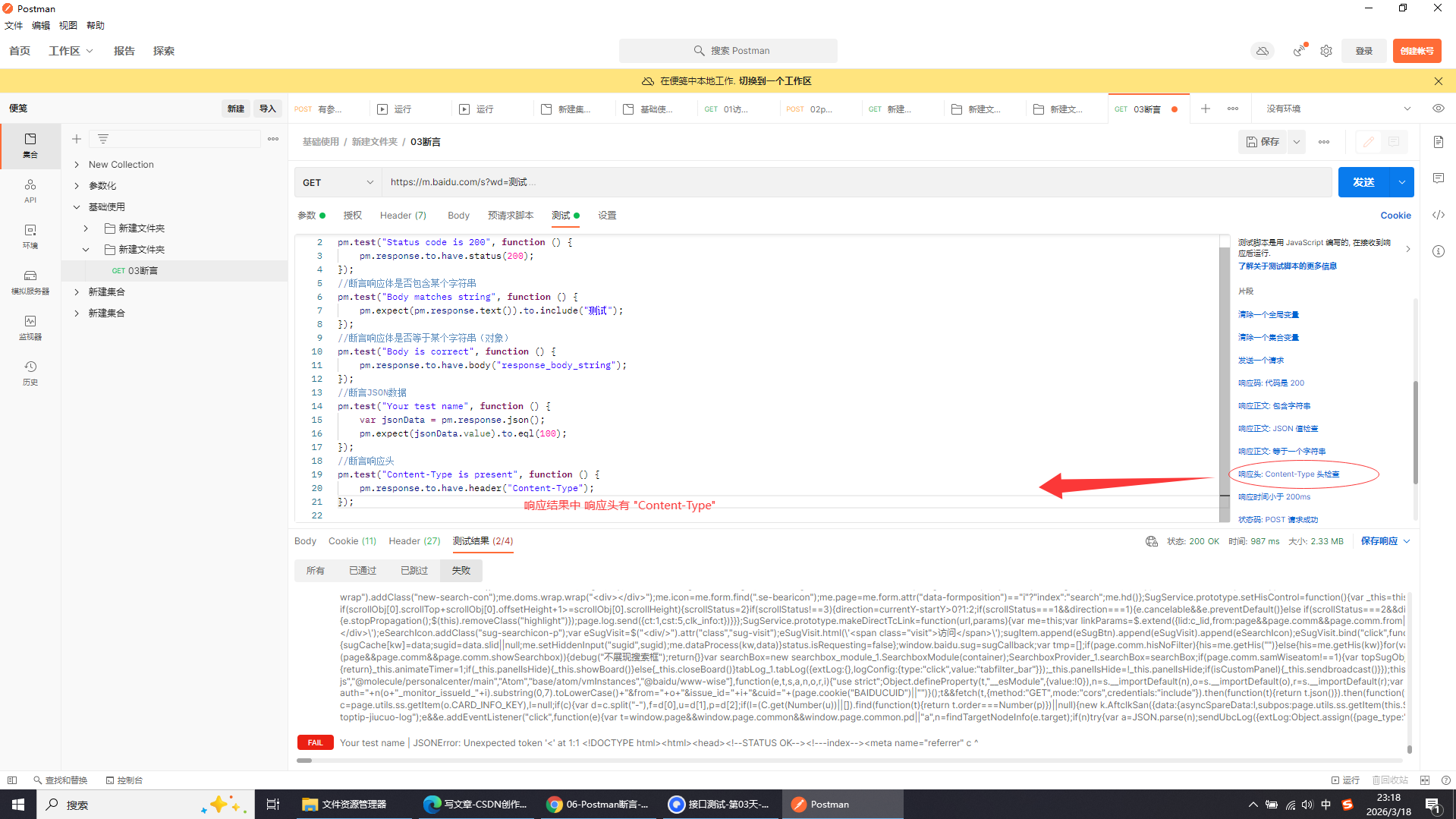Open code snippet icon in the right sidebar
This screenshot has height=819, width=1456.
(x=1439, y=215)
